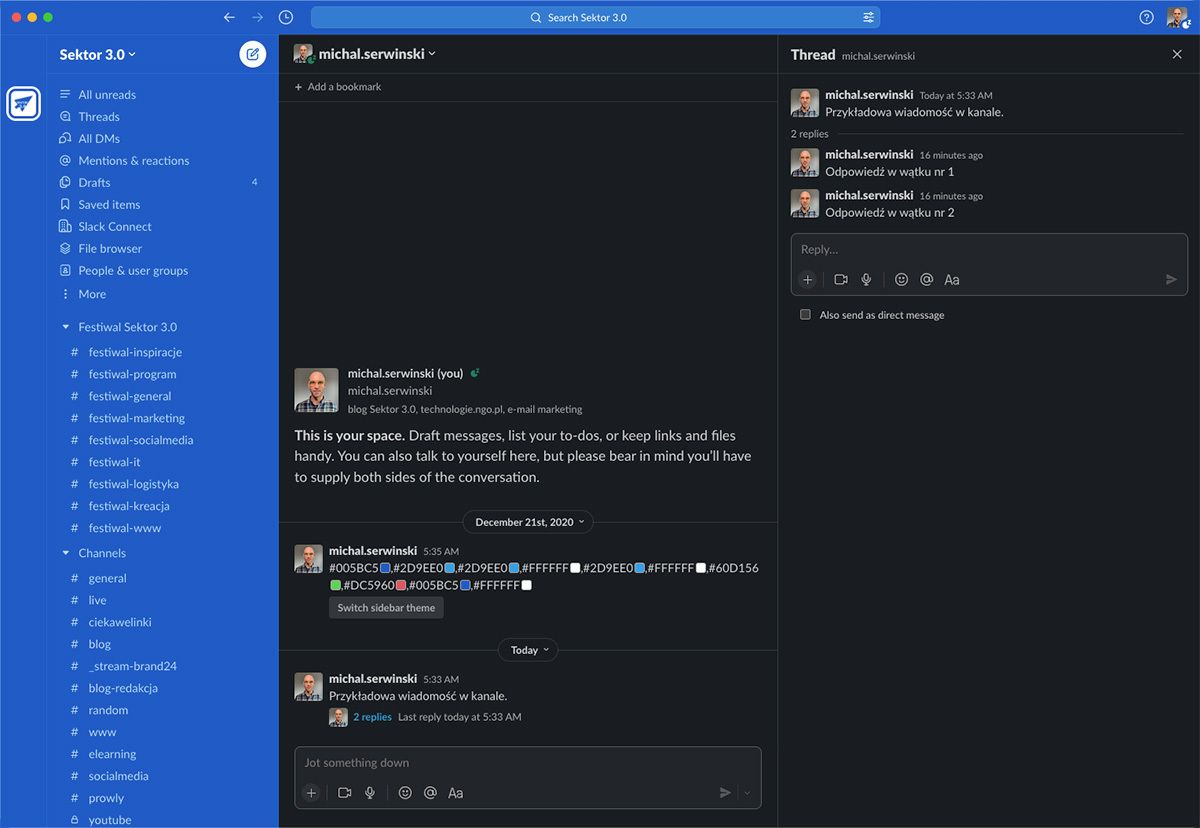Click the Switch sidebar theme button

click(x=386, y=608)
